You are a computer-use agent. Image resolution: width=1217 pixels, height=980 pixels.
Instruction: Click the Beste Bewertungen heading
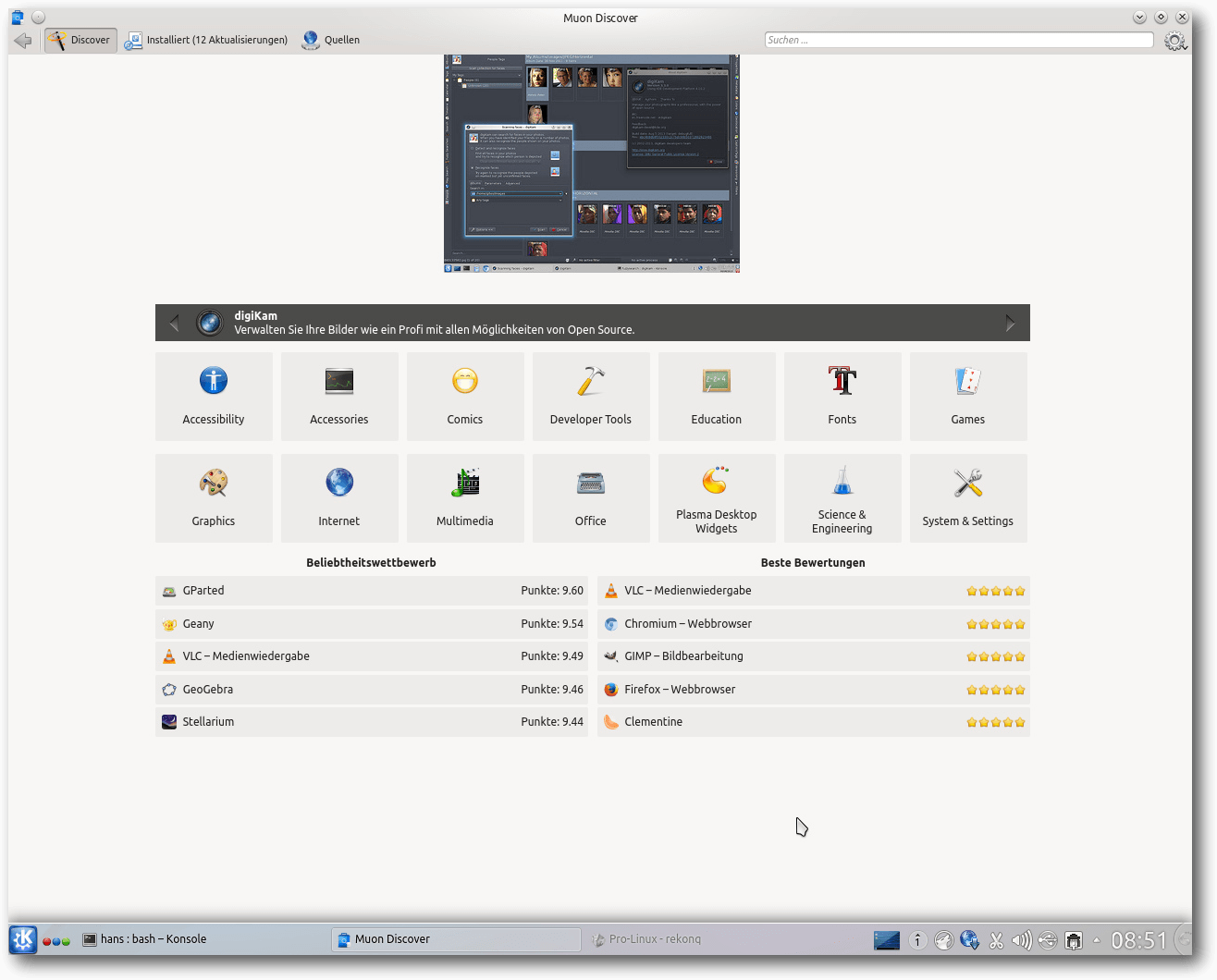point(813,562)
